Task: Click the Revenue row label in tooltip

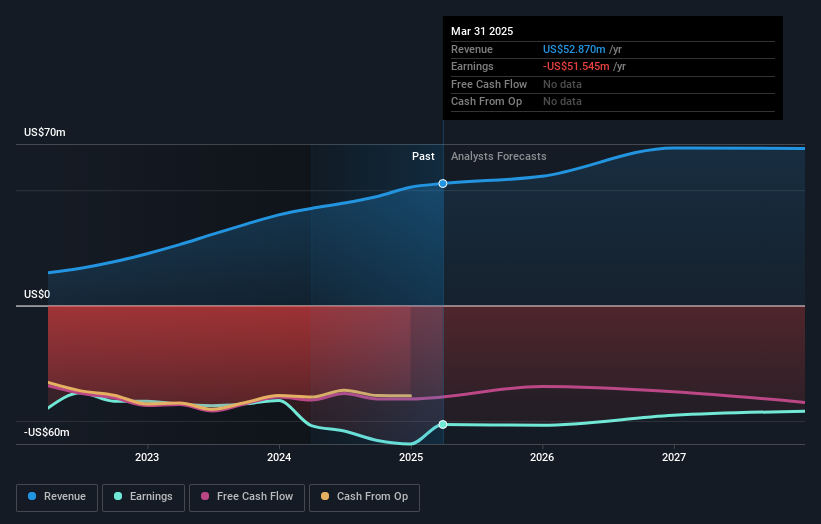Action: (472, 49)
